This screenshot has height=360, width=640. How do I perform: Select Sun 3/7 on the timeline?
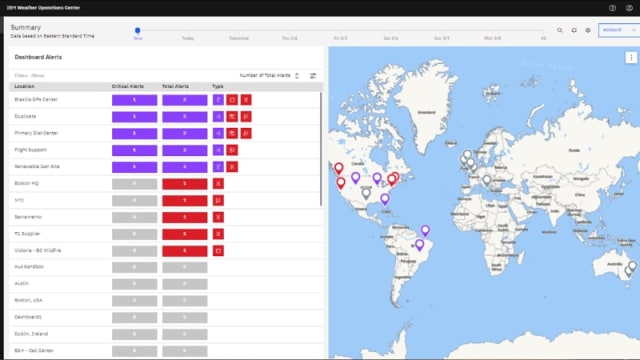pyautogui.click(x=442, y=38)
